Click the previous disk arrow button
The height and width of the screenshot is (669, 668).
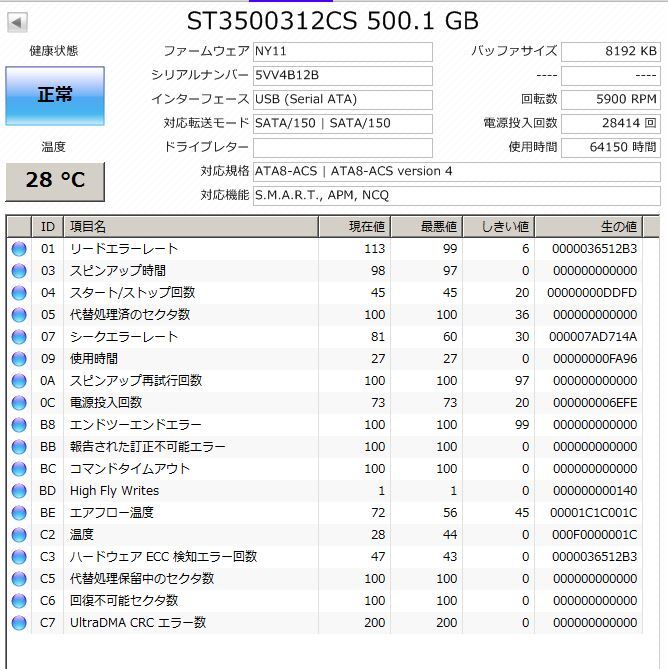click(17, 23)
